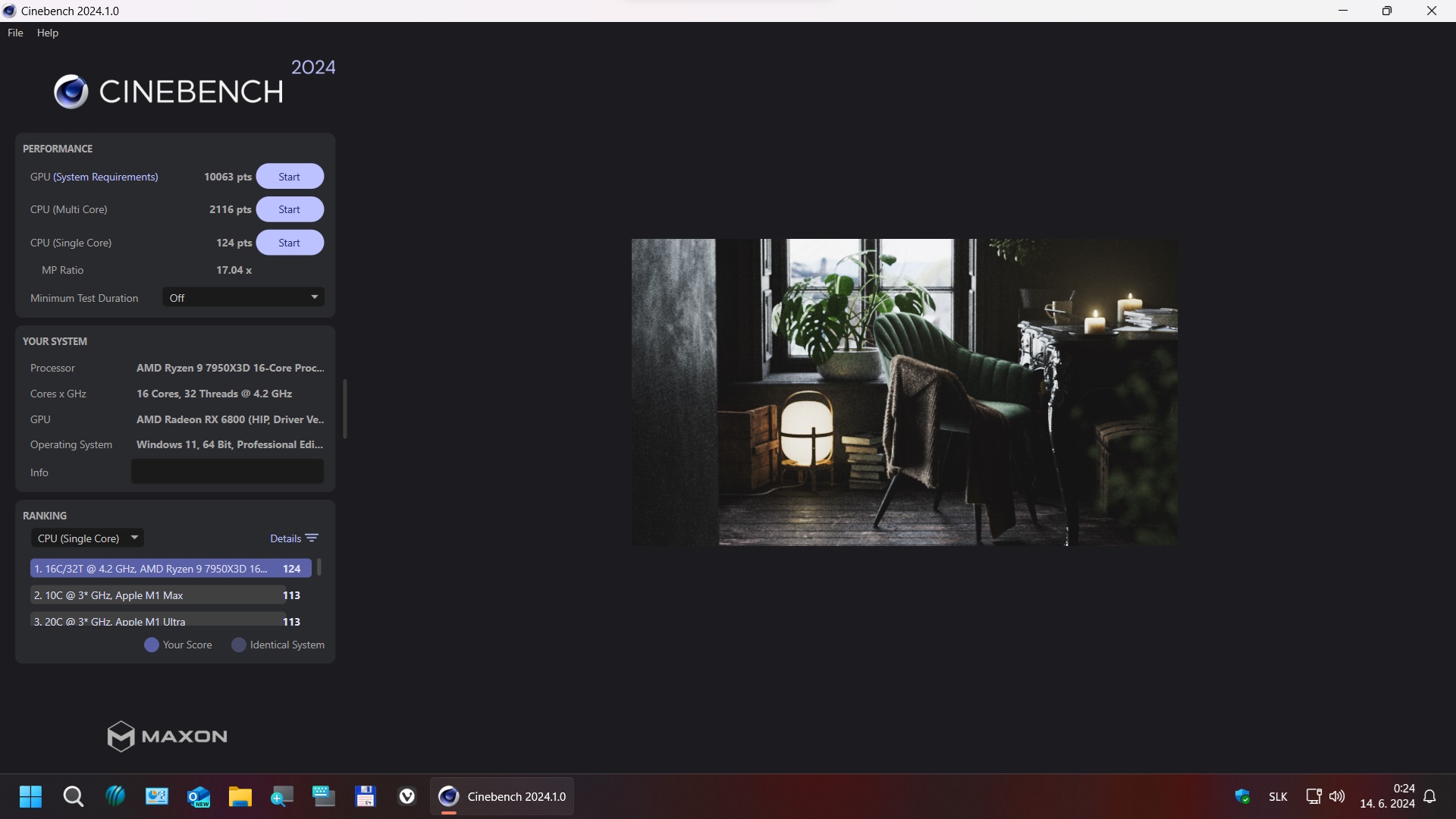The image size is (1456, 819).
Task: Click the Cinebench logo sphere icon
Action: point(71,92)
